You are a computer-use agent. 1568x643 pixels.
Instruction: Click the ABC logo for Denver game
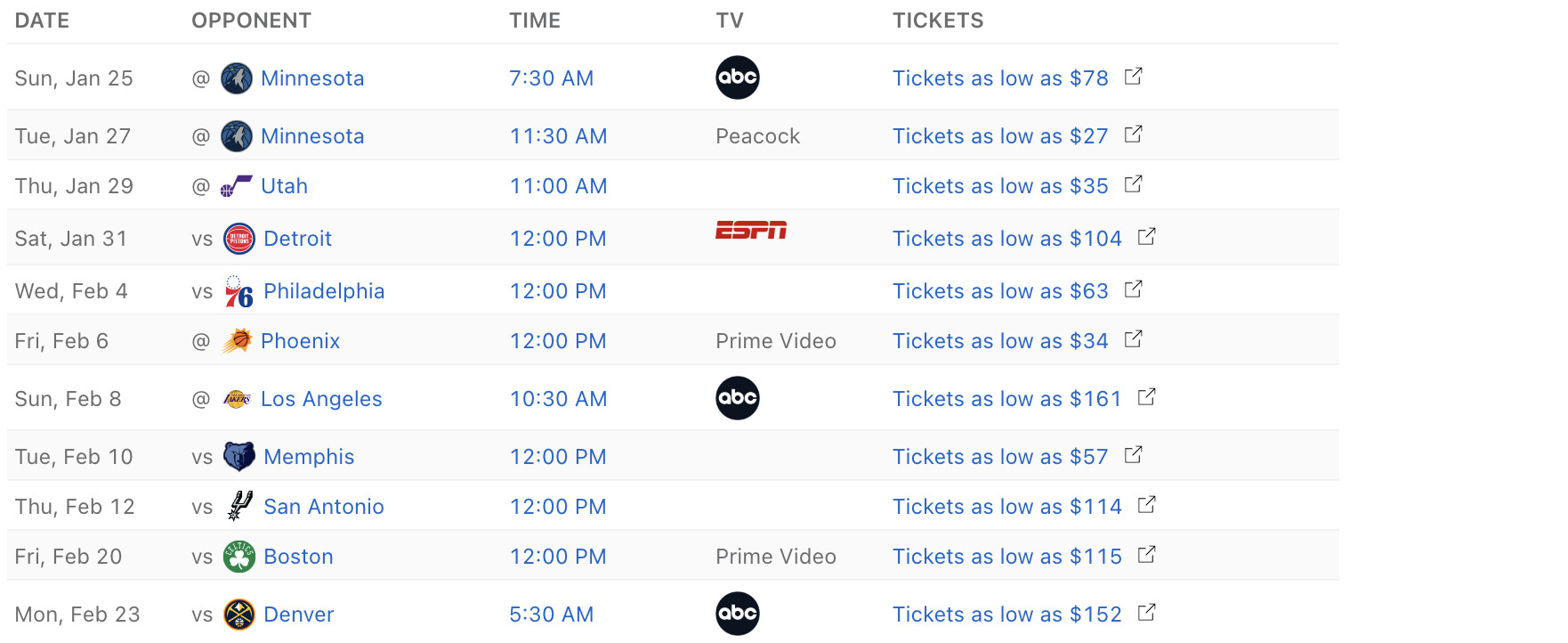click(x=738, y=614)
